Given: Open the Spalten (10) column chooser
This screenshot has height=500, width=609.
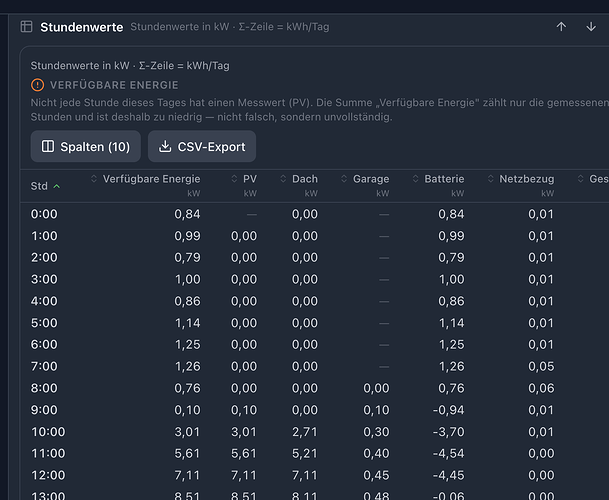Looking at the screenshot, I should tap(85, 146).
